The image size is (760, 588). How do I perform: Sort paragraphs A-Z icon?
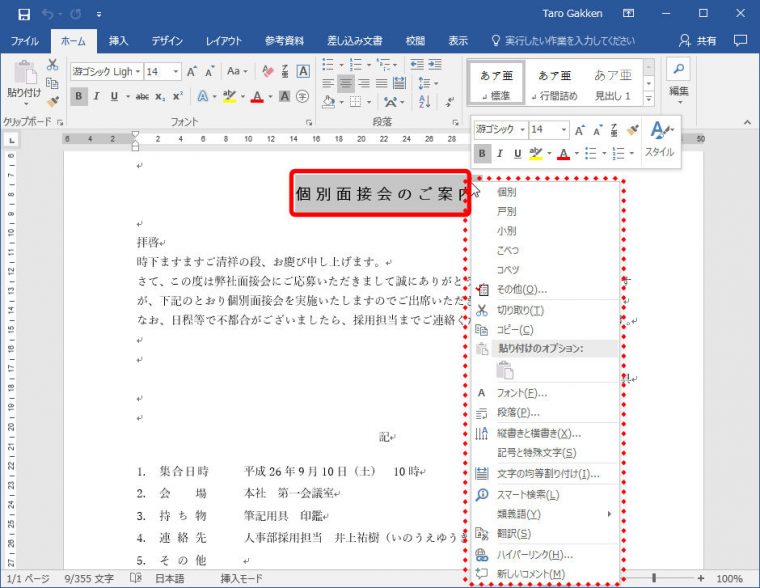(x=425, y=102)
